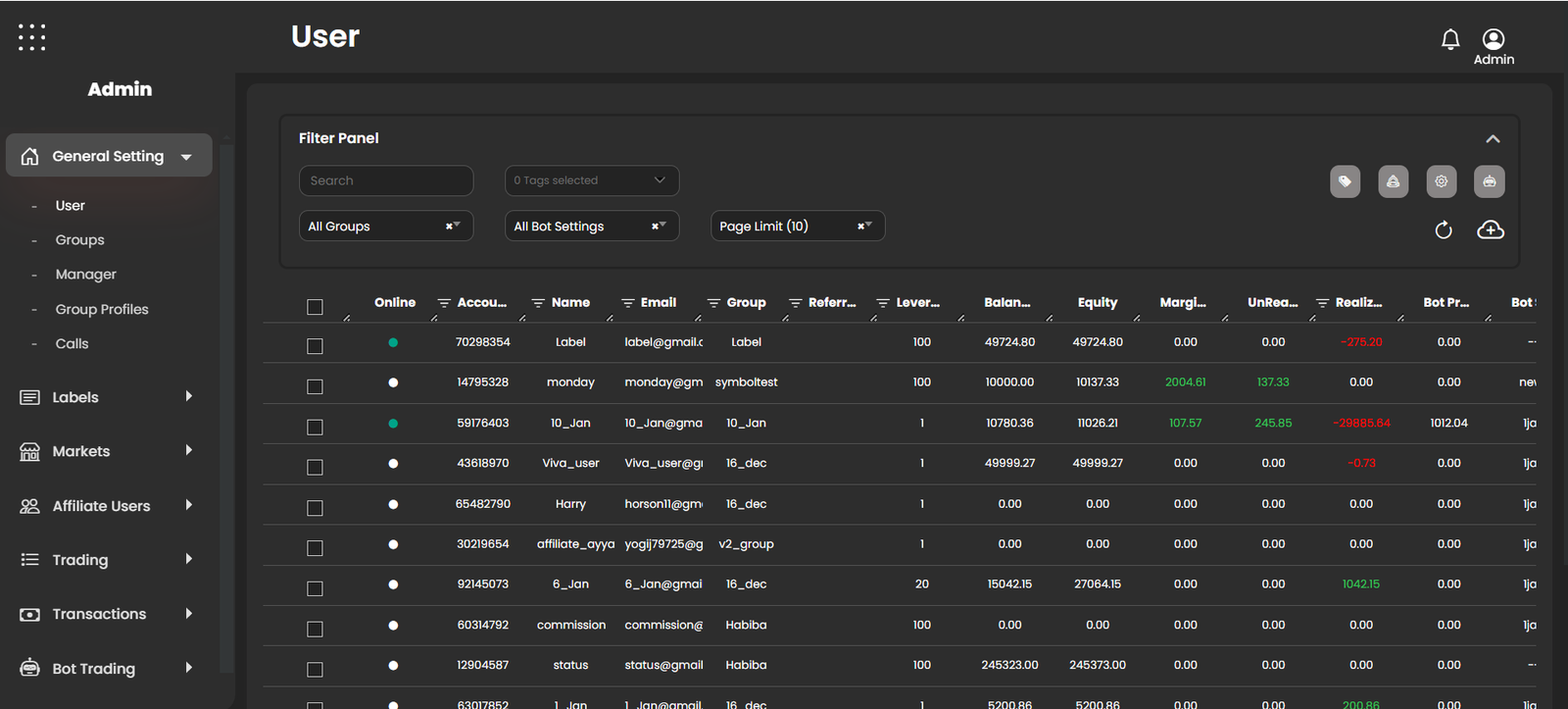Tick the checkbox for affiliate_ayya
Image resolution: width=1568 pixels, height=709 pixels.
coord(315,548)
